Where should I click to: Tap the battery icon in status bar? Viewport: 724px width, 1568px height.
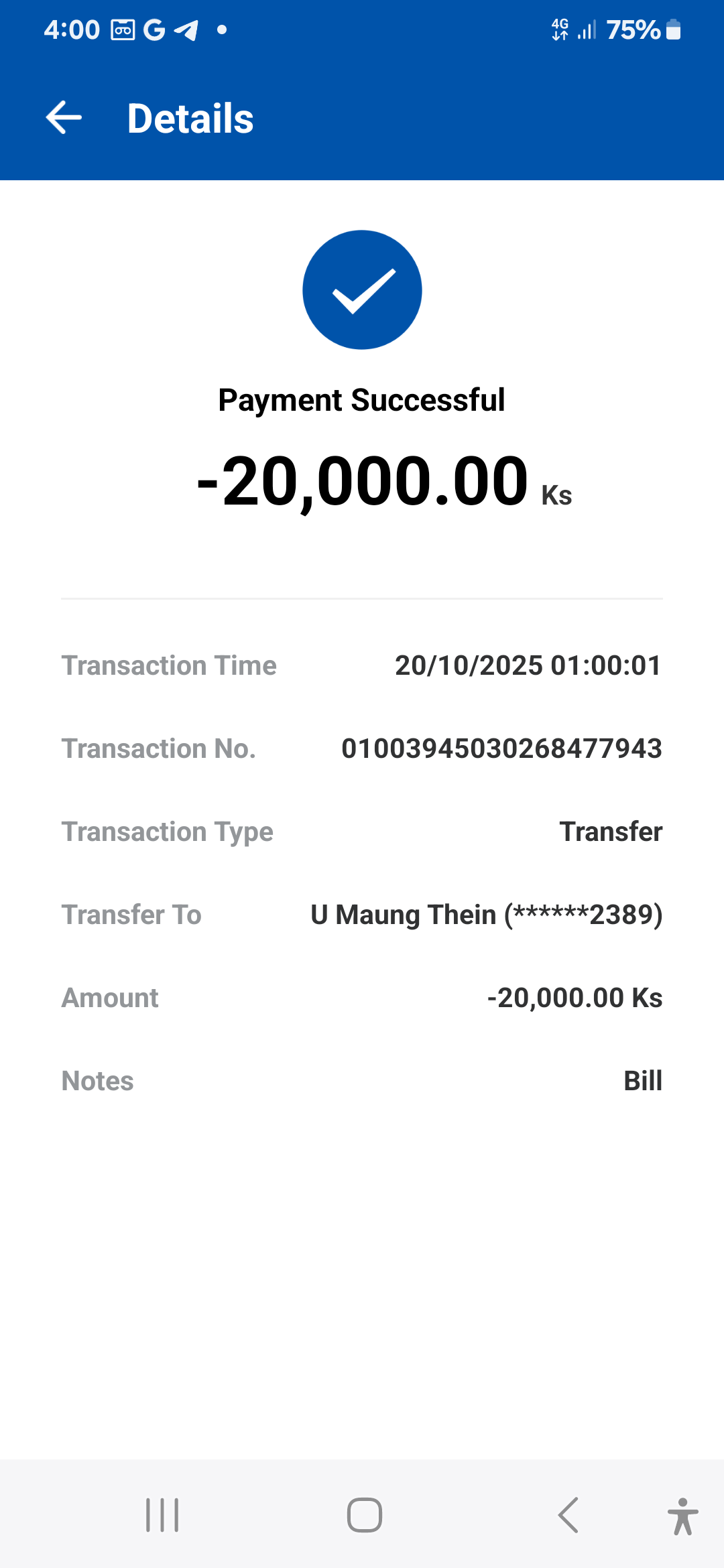[674, 30]
